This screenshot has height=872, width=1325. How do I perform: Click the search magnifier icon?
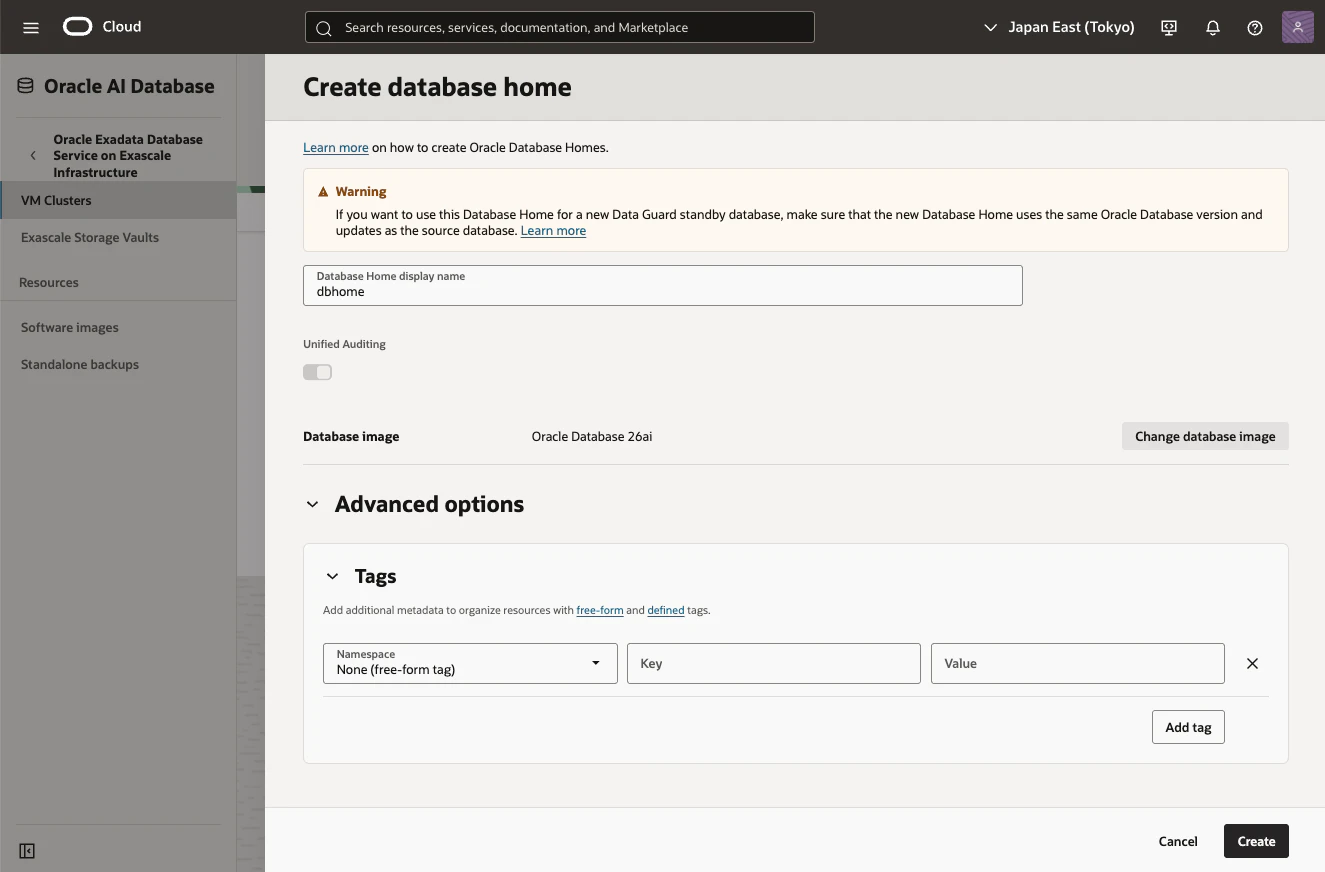pos(323,28)
